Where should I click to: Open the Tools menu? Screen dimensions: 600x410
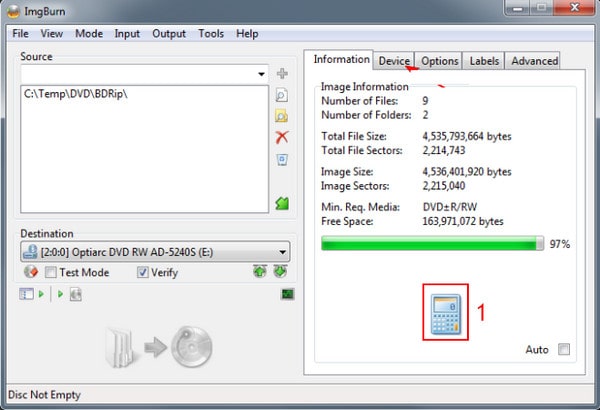click(211, 34)
